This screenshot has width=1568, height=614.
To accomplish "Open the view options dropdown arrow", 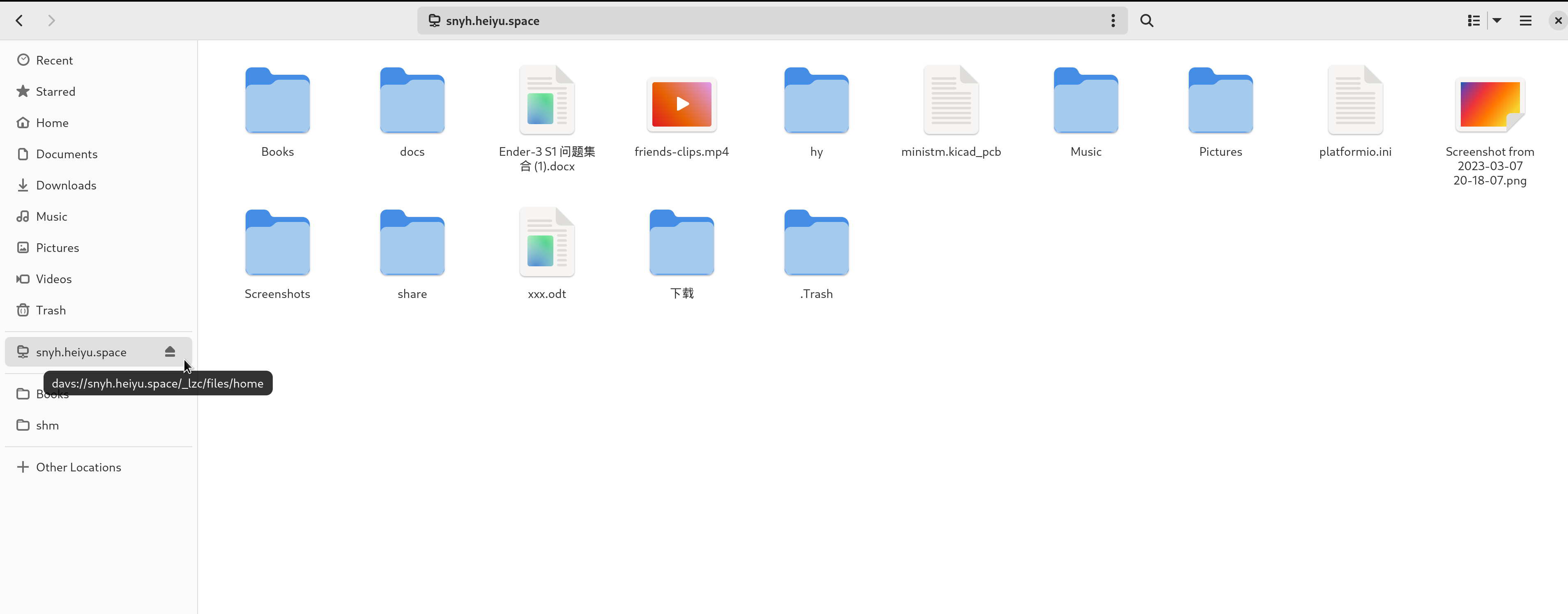I will (x=1497, y=21).
